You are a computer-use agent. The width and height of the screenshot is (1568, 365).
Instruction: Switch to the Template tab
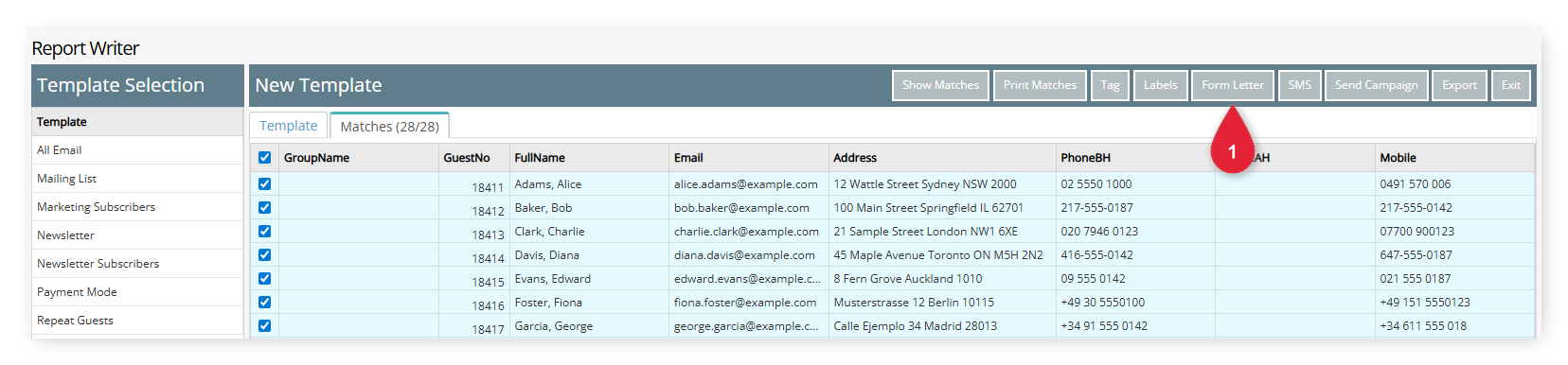pyautogui.click(x=289, y=126)
